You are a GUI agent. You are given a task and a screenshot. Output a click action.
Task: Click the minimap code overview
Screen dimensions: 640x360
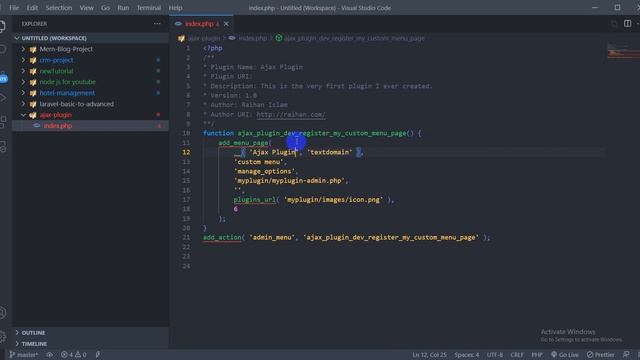(x=623, y=51)
